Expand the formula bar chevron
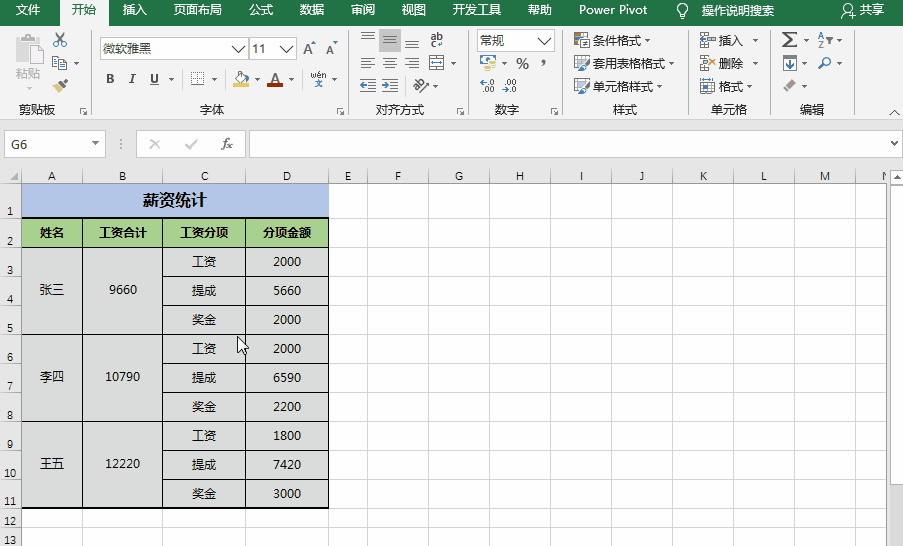This screenshot has height=546, width=903. point(894,143)
